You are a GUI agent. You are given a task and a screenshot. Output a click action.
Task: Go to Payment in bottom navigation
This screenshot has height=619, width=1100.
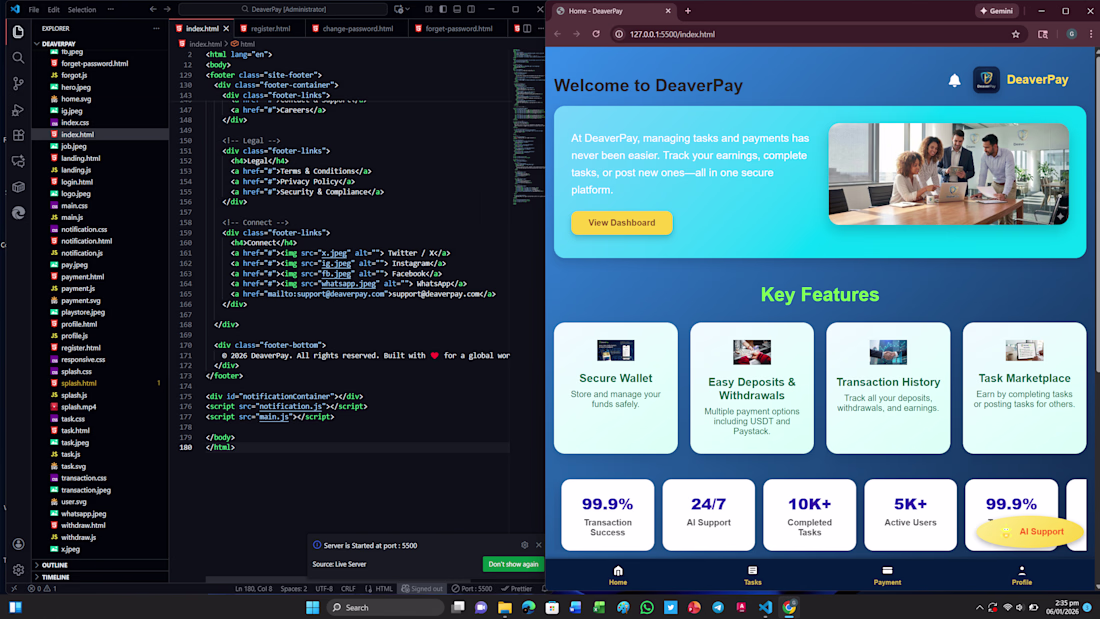click(887, 575)
